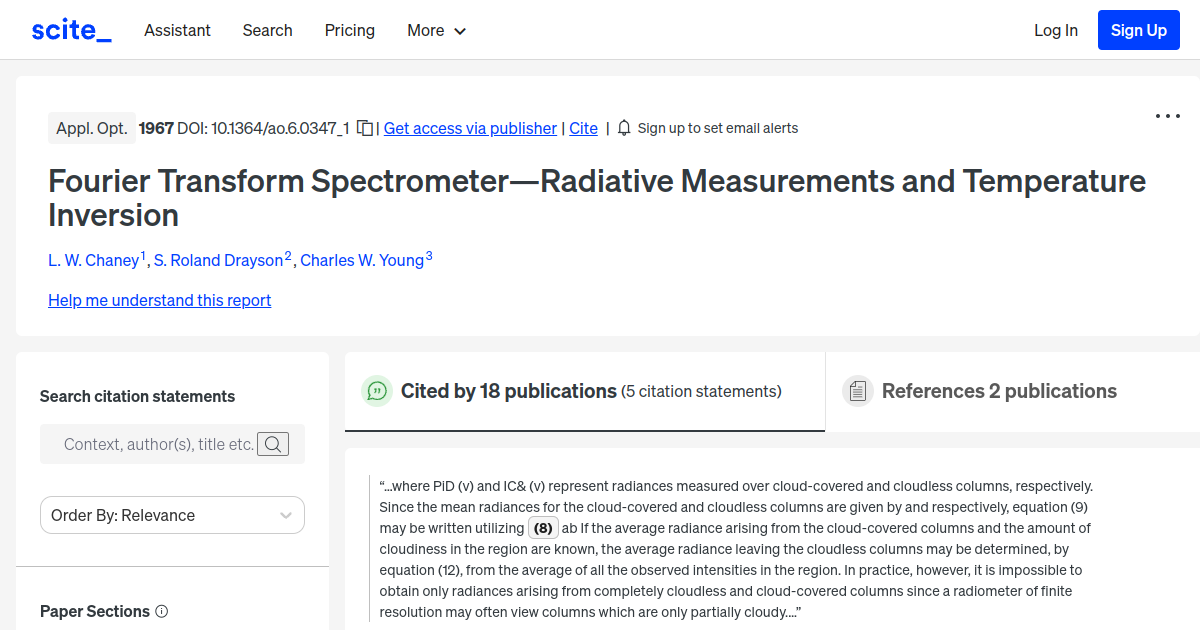Click the bell icon for email alerts
The image size is (1200, 630).
point(623,128)
